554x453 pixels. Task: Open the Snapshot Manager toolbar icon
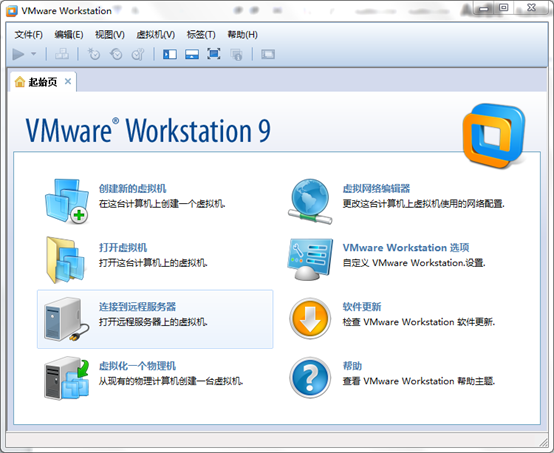(x=138, y=54)
